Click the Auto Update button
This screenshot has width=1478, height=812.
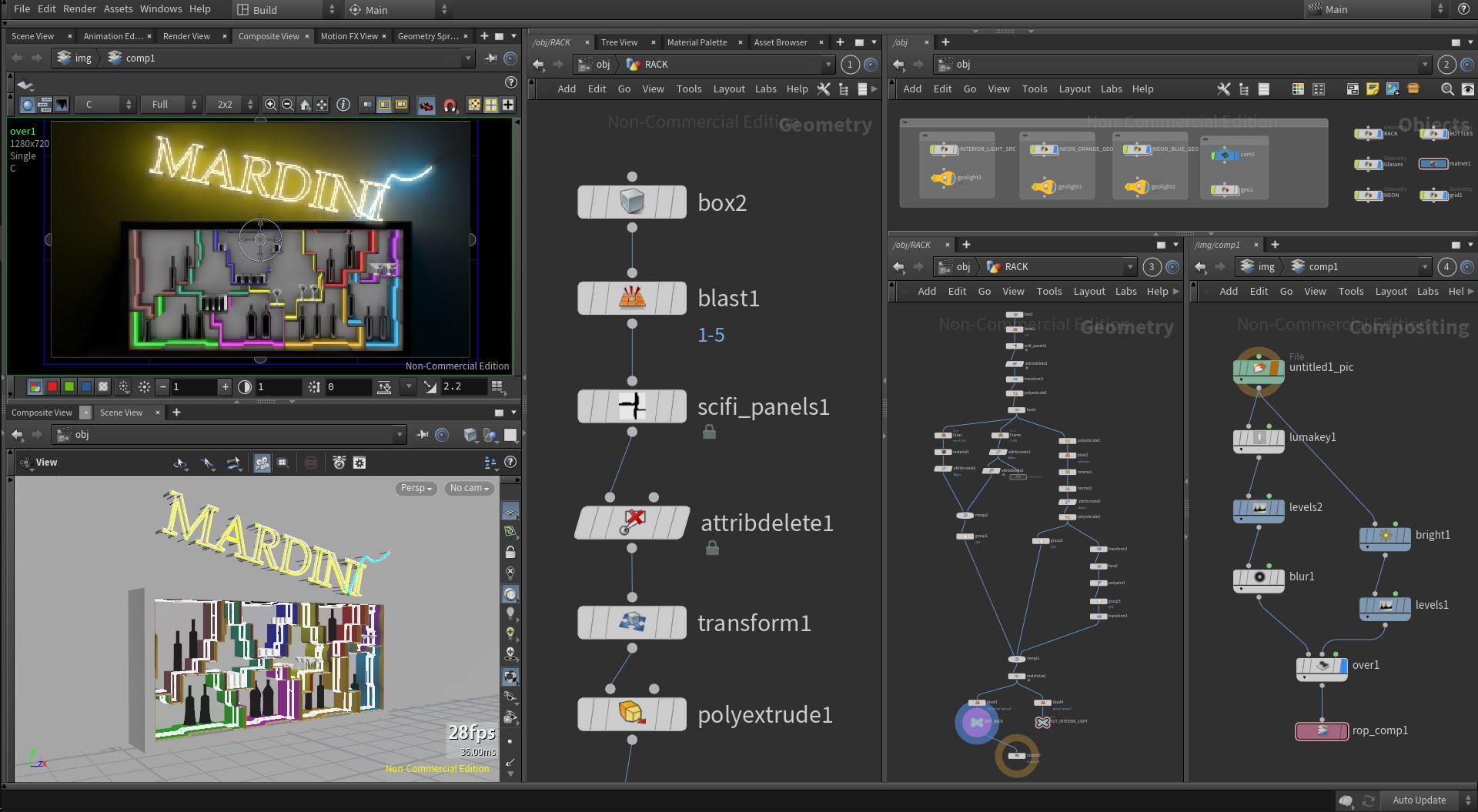[x=1419, y=800]
